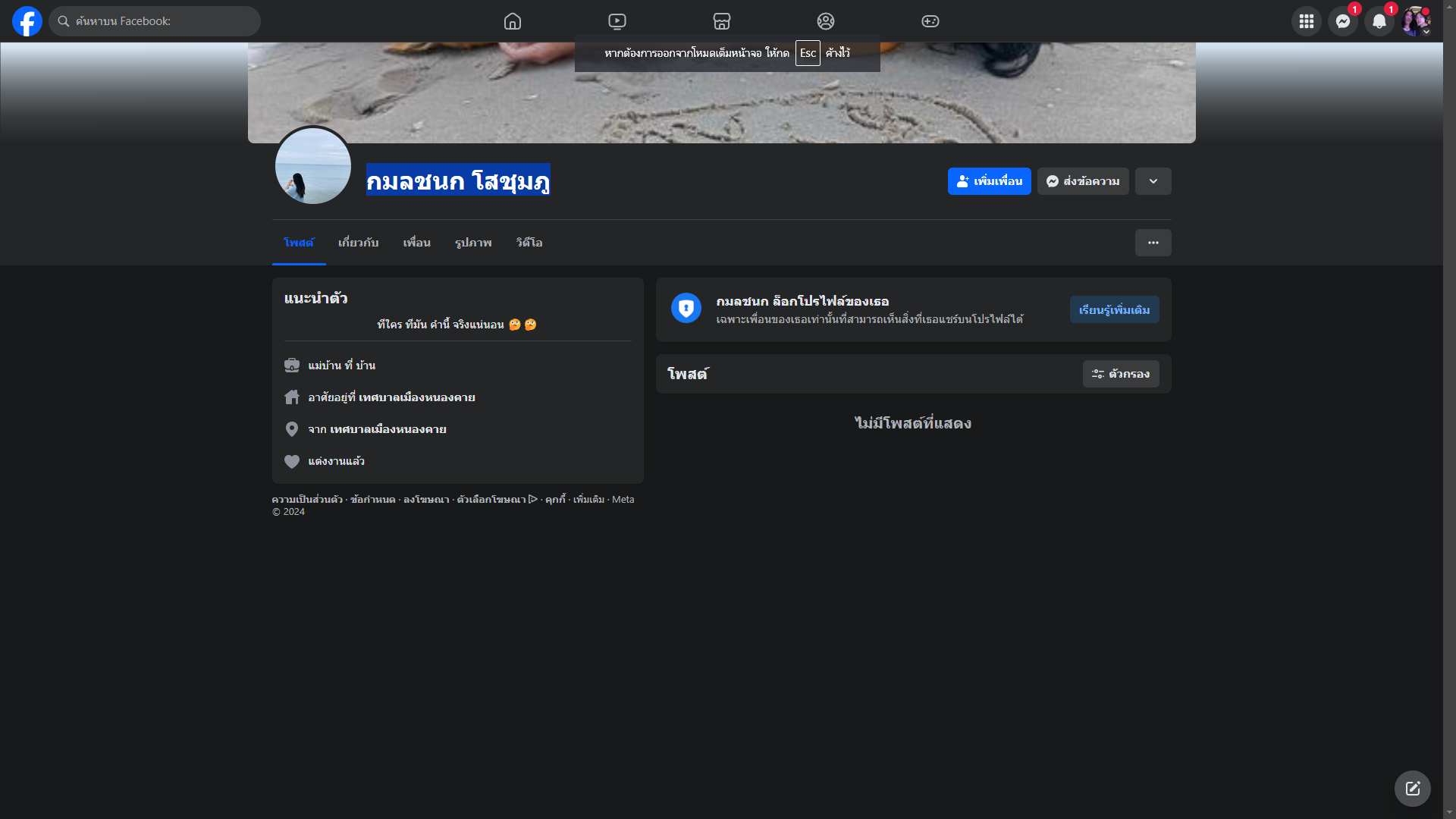Screen dimensions: 1456x819
Task: Click the เรียนรู้เพิ่มเติม button
Action: 1114,309
